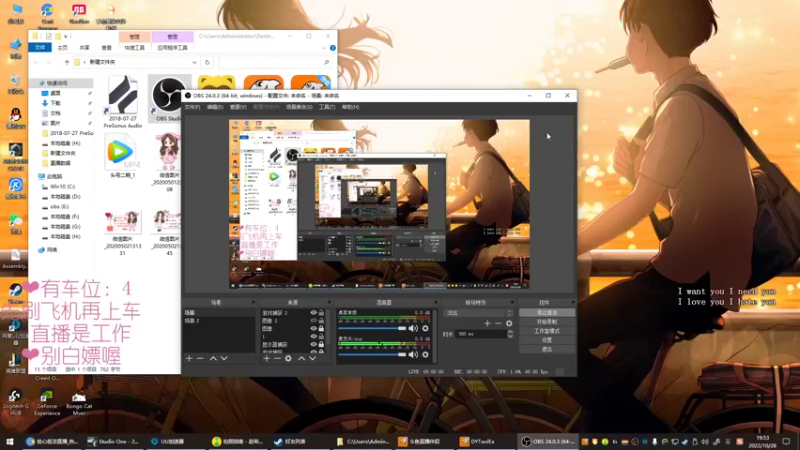This screenshot has width=800, height=450.
Task: Toggle visibility eye of 显示器捕获 source
Action: pyautogui.click(x=313, y=344)
